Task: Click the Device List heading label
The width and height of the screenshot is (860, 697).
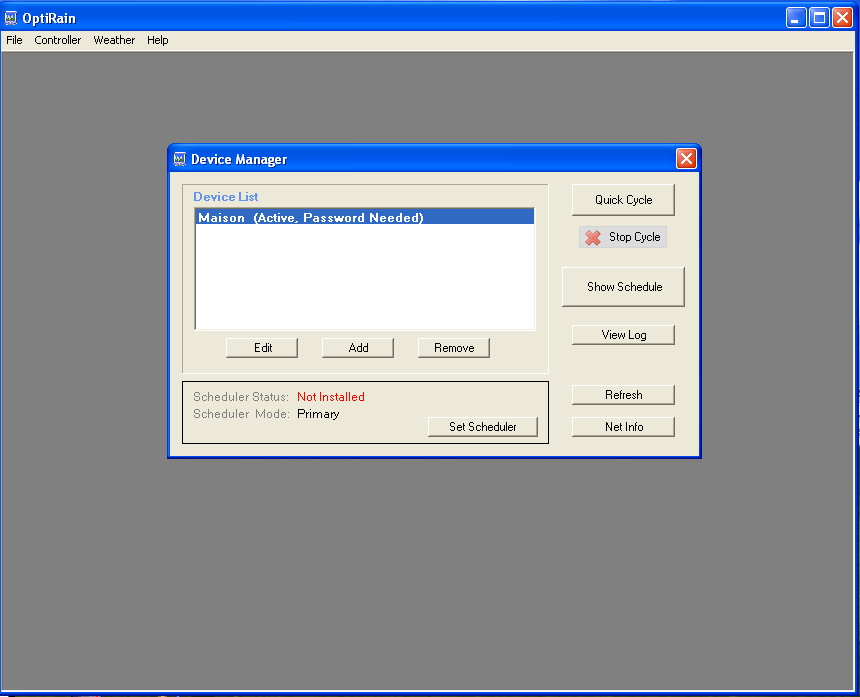Action: [x=225, y=196]
